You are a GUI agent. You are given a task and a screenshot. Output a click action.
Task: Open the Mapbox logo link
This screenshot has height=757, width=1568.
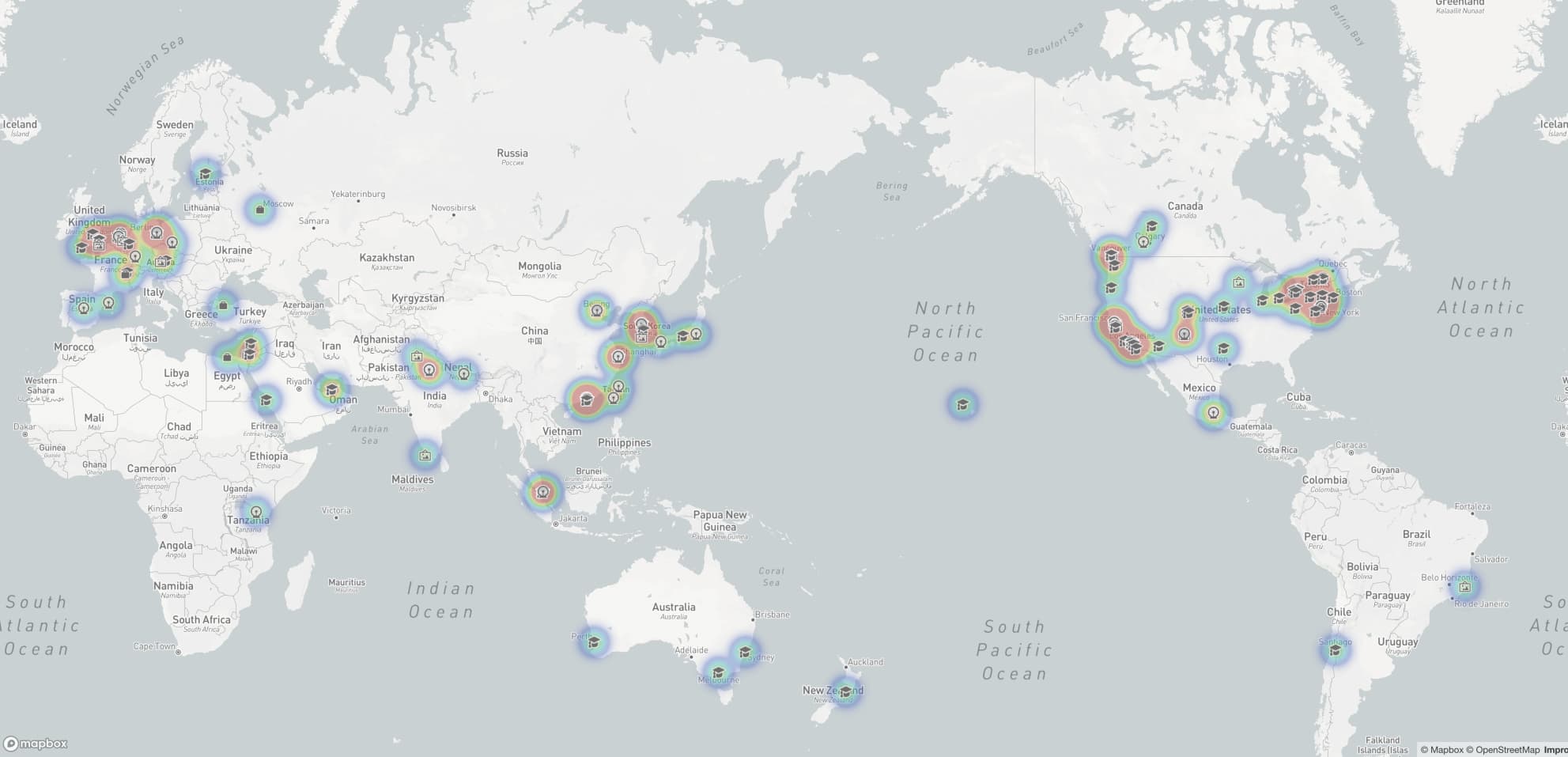click(36, 744)
